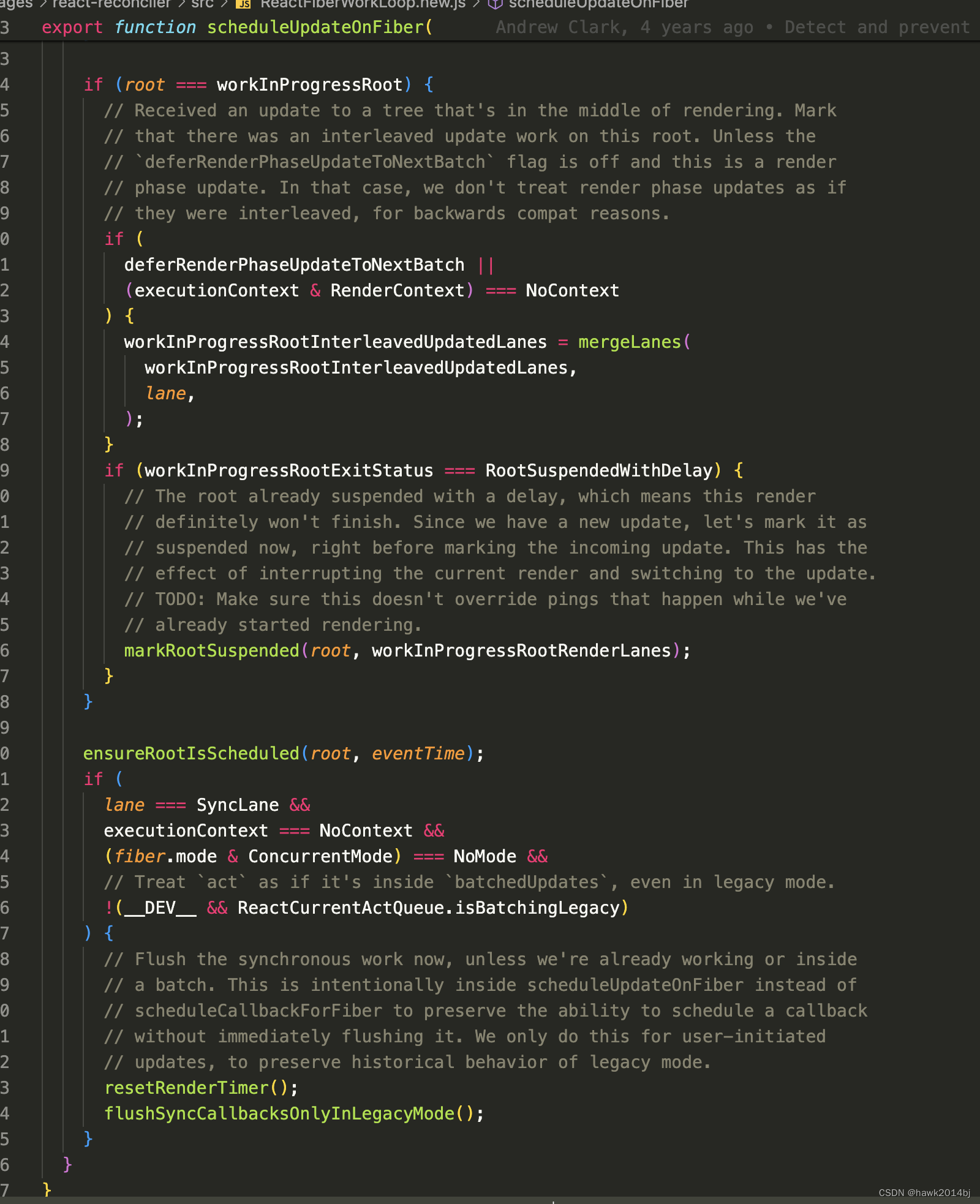Click the TODO comment about overriding pings
This screenshot has width=980, height=1204.
486,599
